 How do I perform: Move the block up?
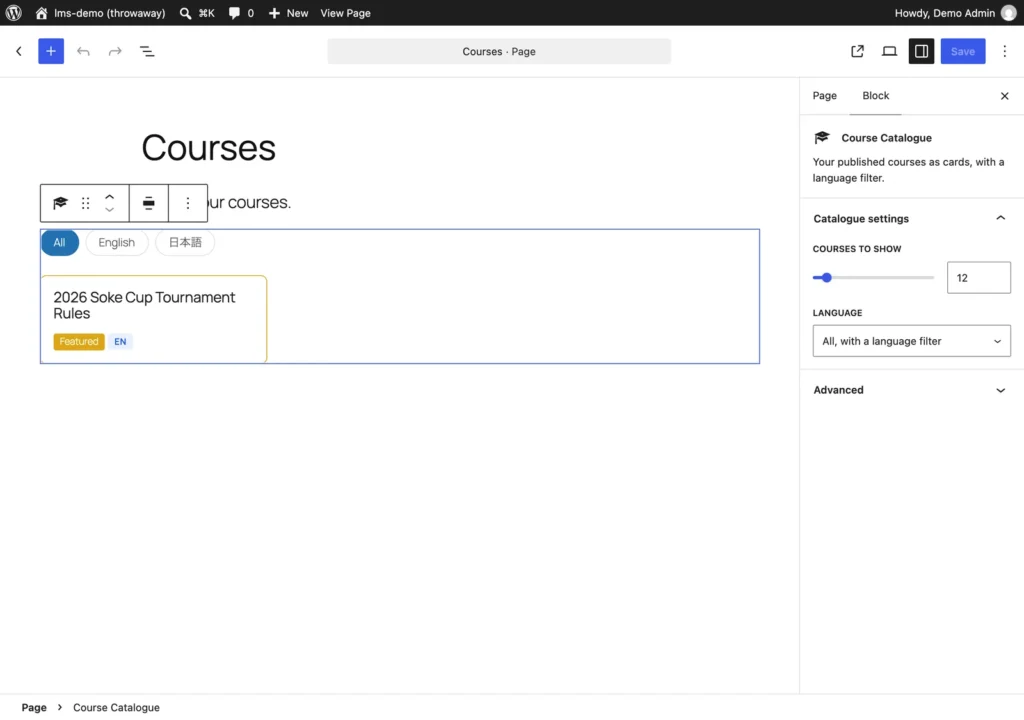click(110, 196)
